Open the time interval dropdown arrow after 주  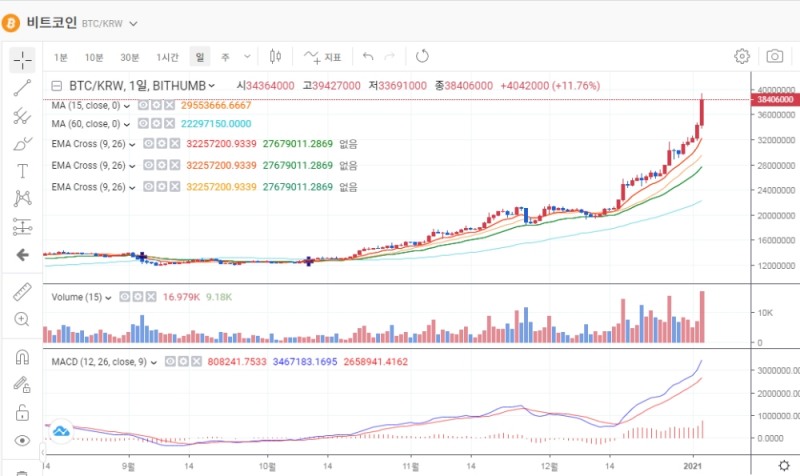tap(247, 57)
